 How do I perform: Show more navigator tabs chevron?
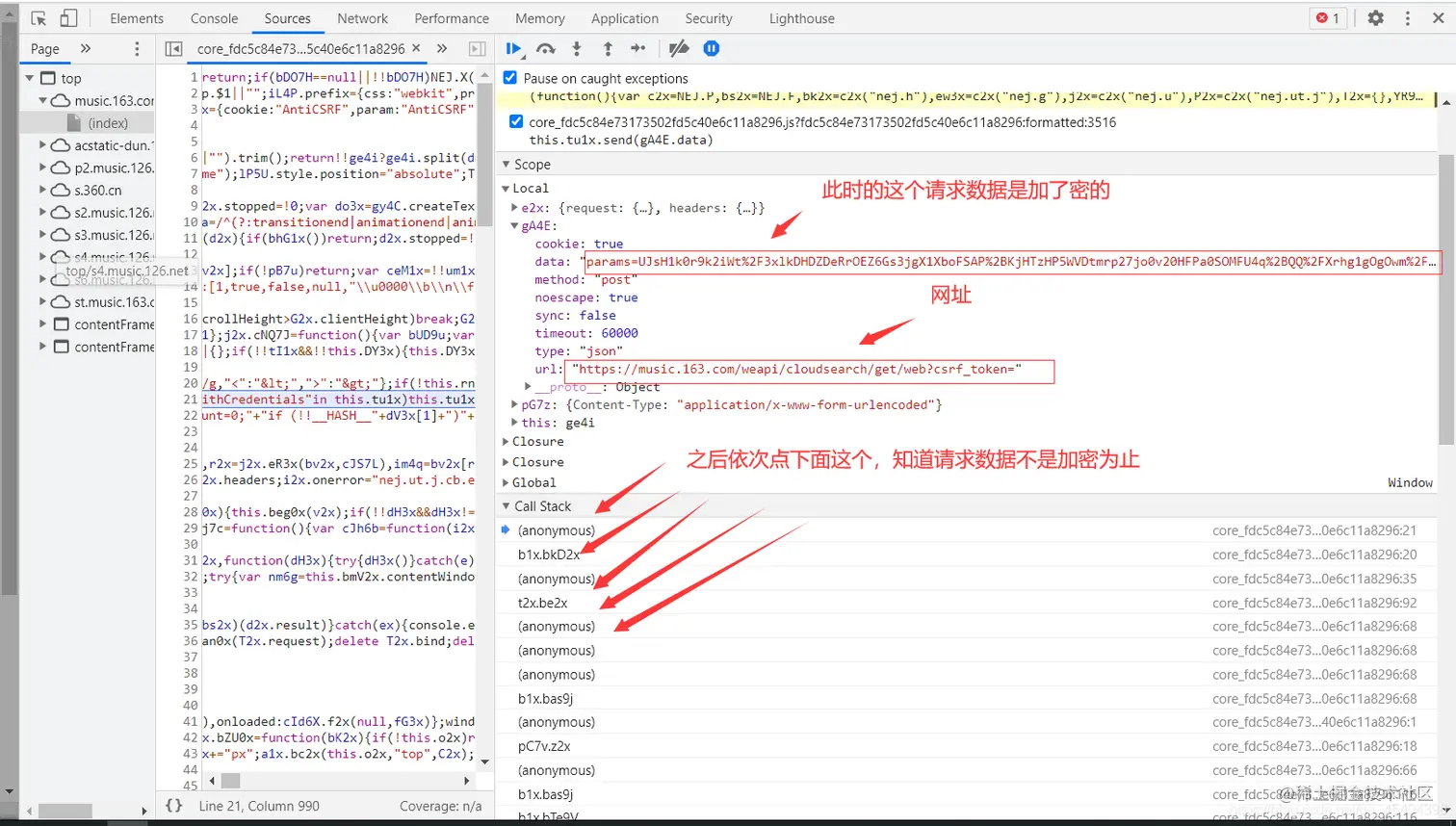tap(86, 48)
